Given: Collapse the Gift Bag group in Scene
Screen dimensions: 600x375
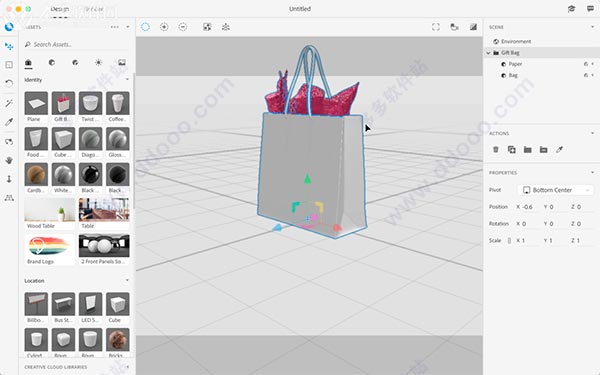Looking at the screenshot, I should (x=488, y=53).
